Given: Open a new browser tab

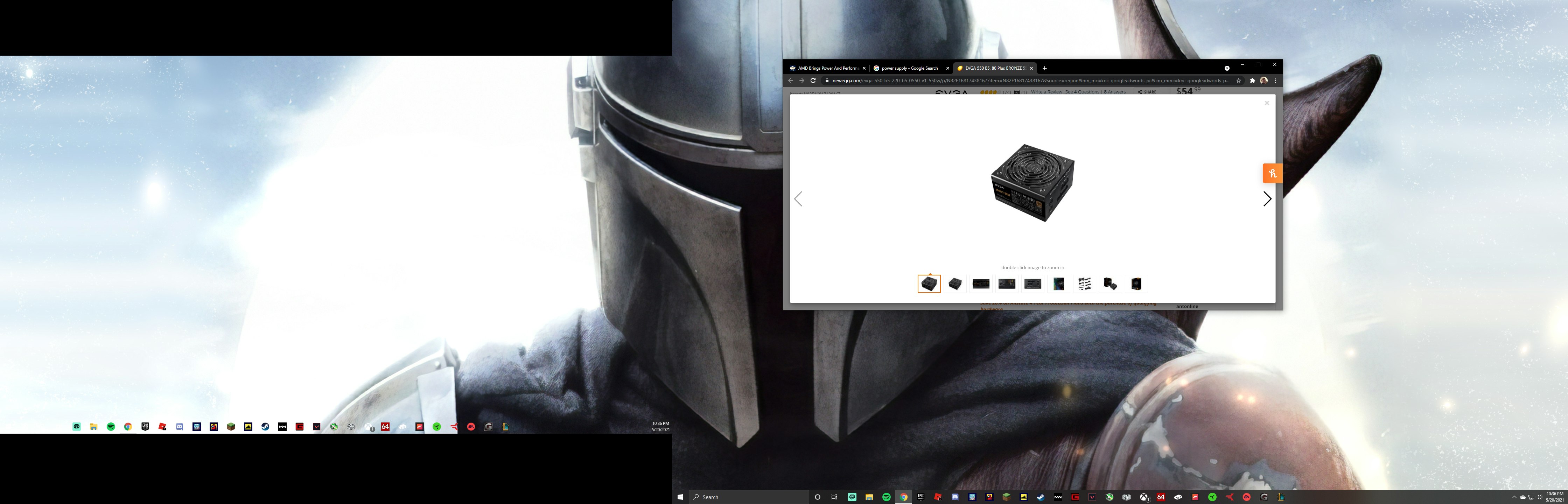Looking at the screenshot, I should tap(1044, 68).
